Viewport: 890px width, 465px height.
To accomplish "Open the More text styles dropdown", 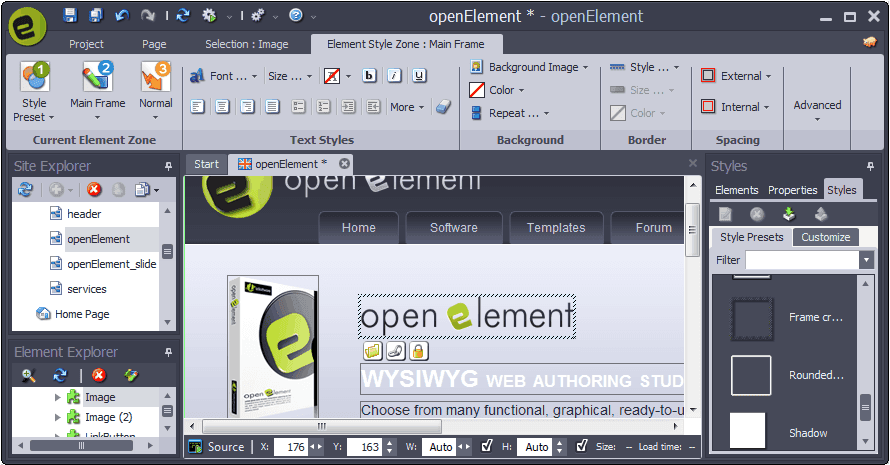I will pos(406,107).
